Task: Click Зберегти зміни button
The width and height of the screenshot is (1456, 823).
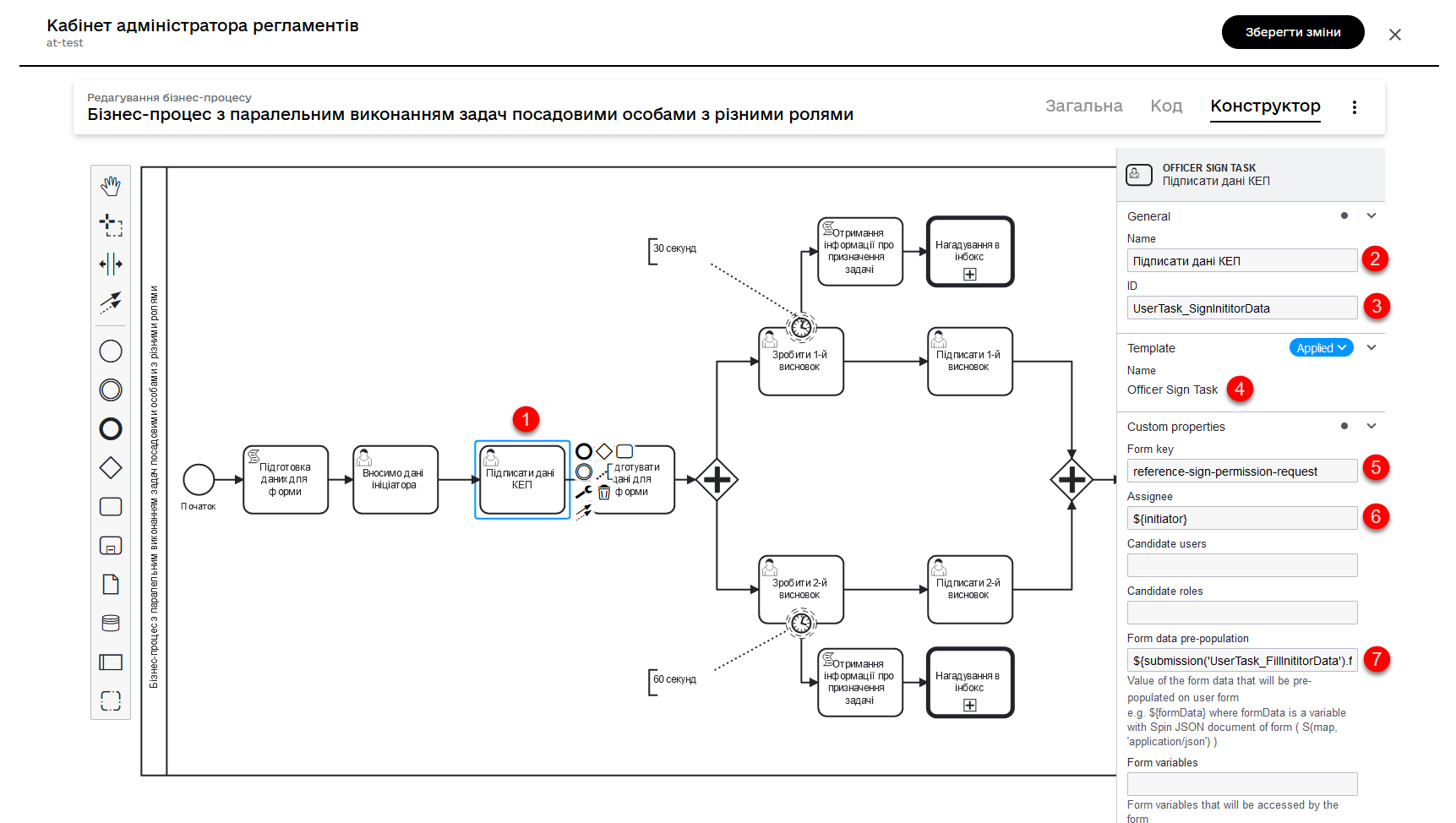Action: click(1293, 32)
